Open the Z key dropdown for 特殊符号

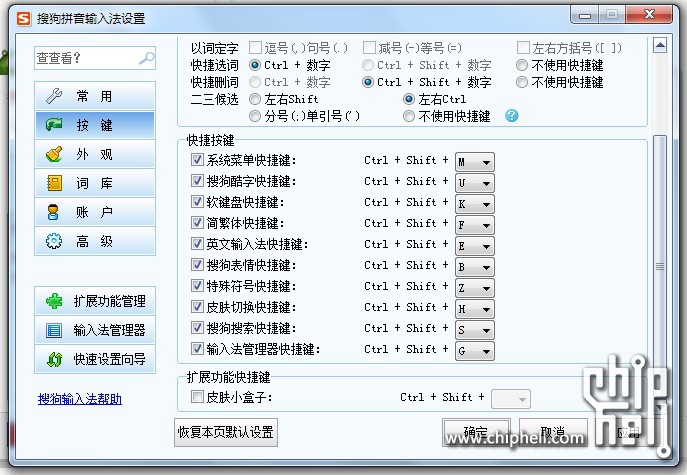[475, 288]
